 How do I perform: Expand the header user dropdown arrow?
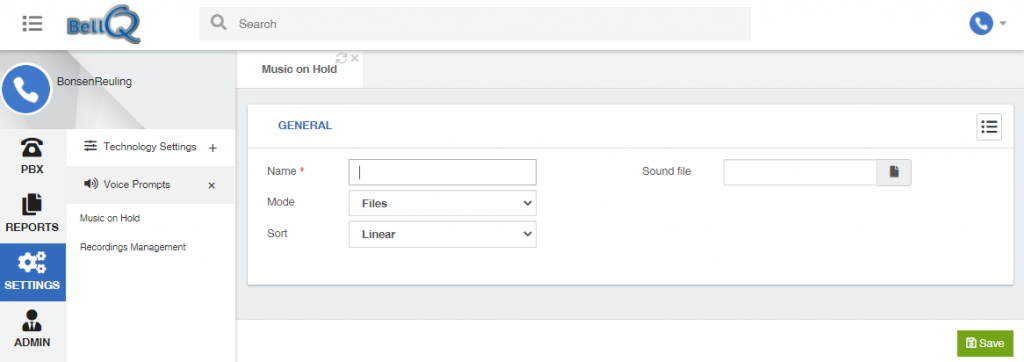1002,24
